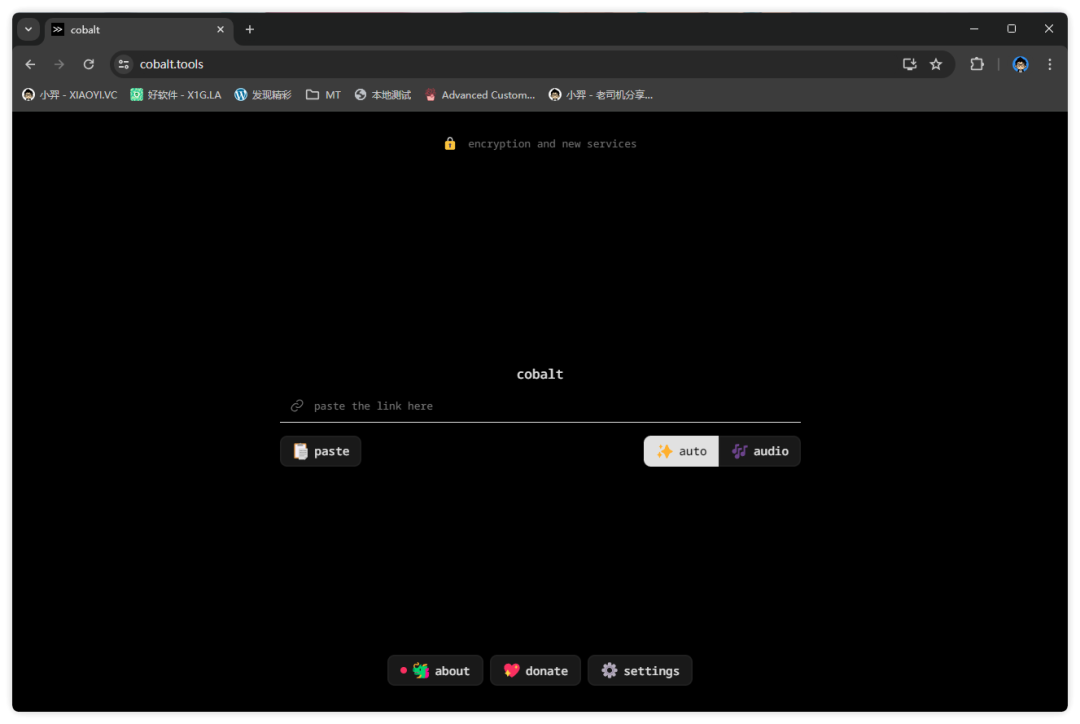Open cobalt settings
The image size is (1080, 724).
[640, 670]
